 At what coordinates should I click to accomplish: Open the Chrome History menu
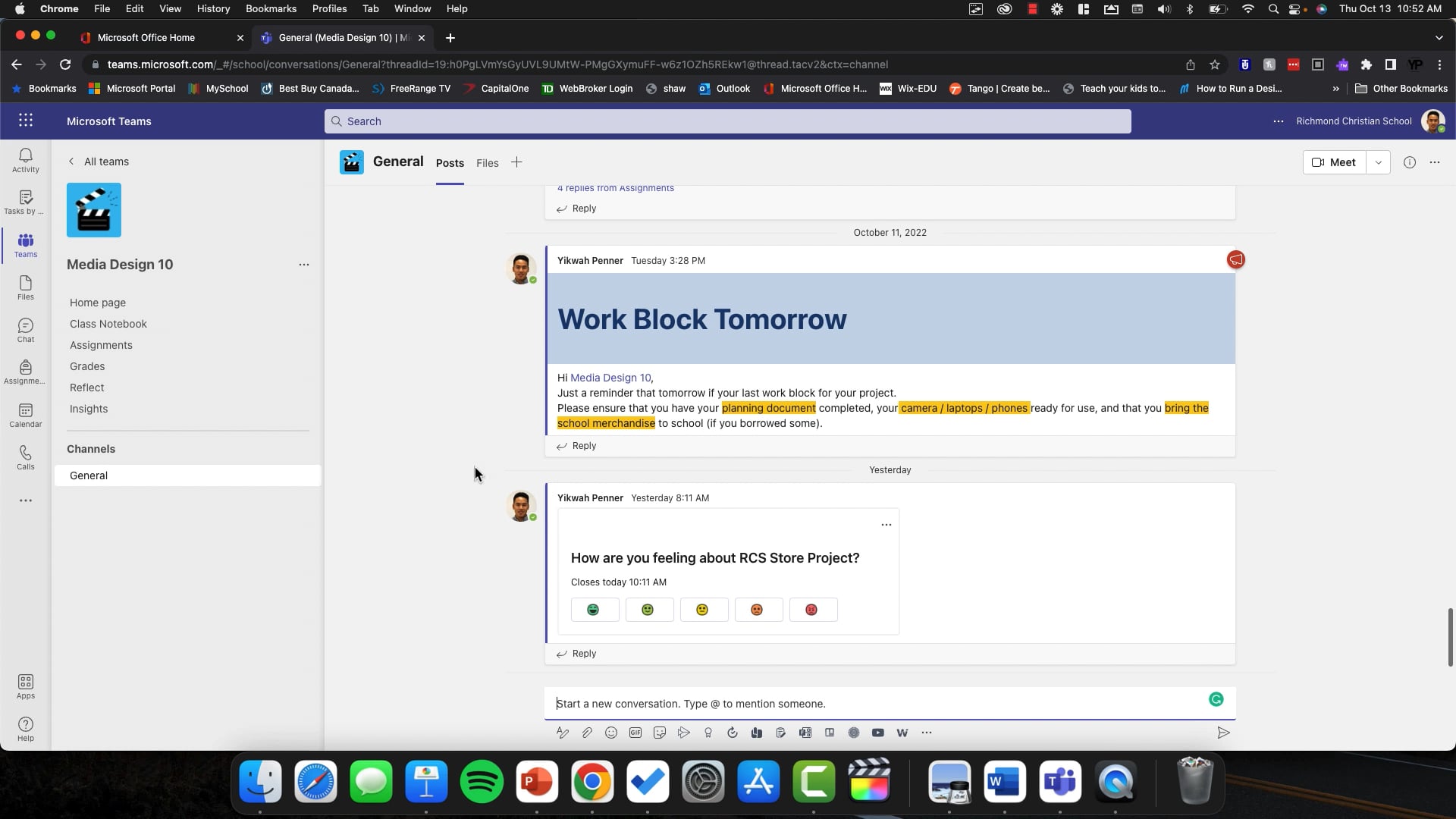(212, 8)
